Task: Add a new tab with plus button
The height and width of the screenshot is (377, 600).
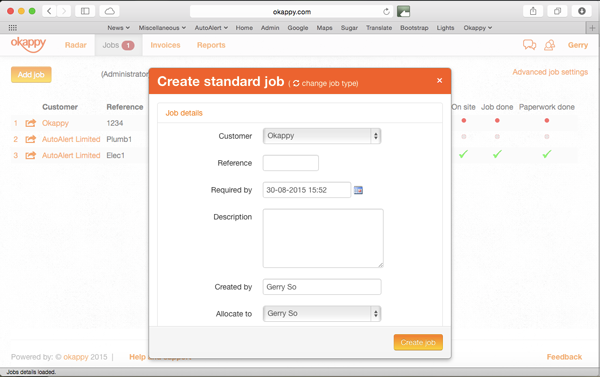Action: [592, 28]
